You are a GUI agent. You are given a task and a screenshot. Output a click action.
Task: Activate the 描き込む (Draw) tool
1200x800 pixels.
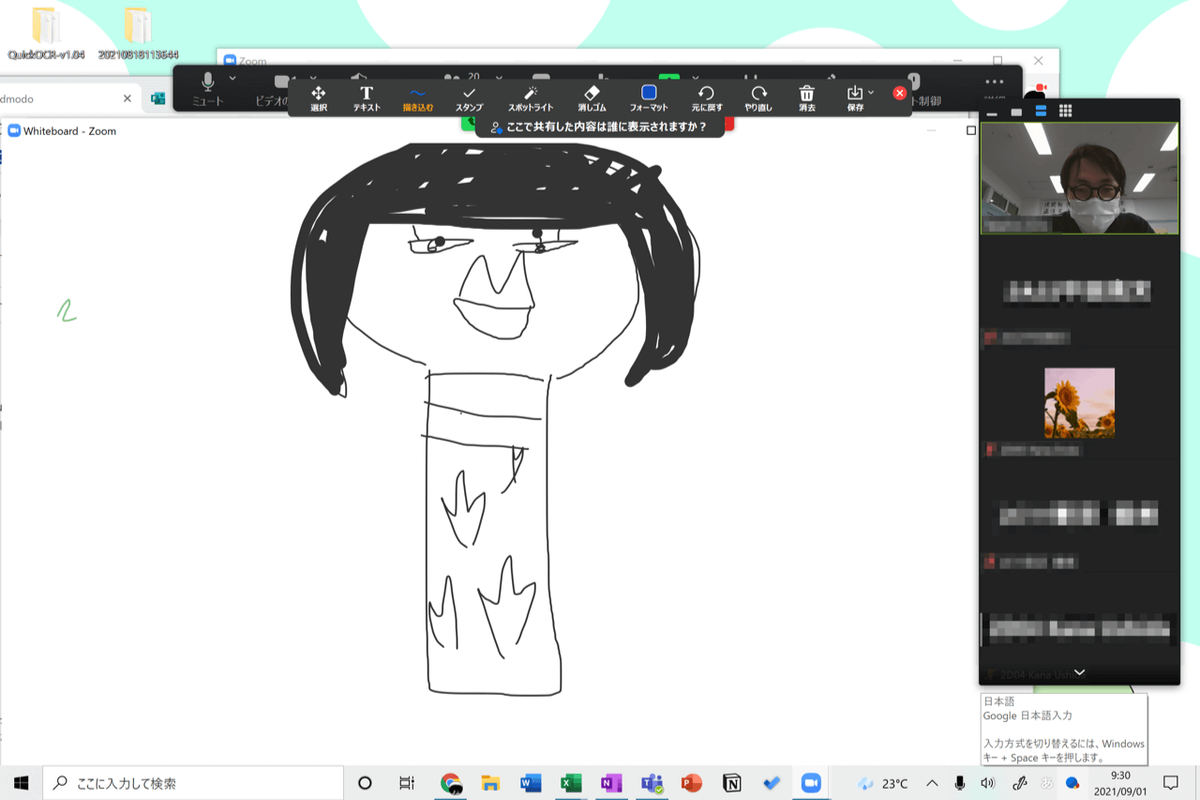418,98
